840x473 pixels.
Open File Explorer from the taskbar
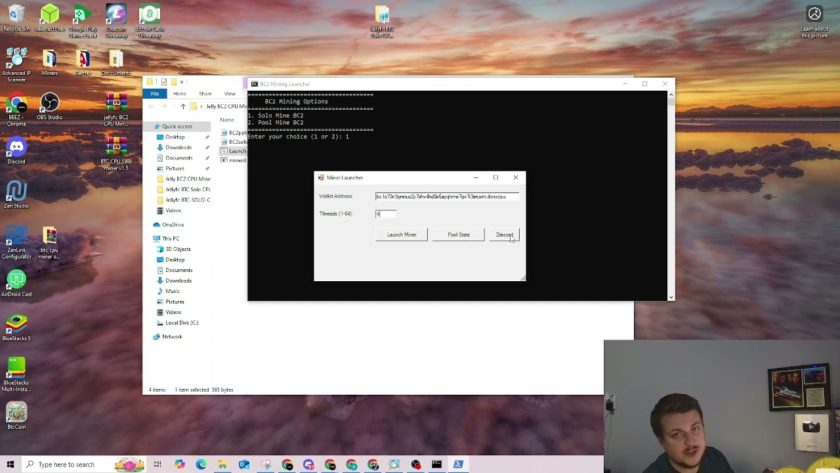point(222,464)
